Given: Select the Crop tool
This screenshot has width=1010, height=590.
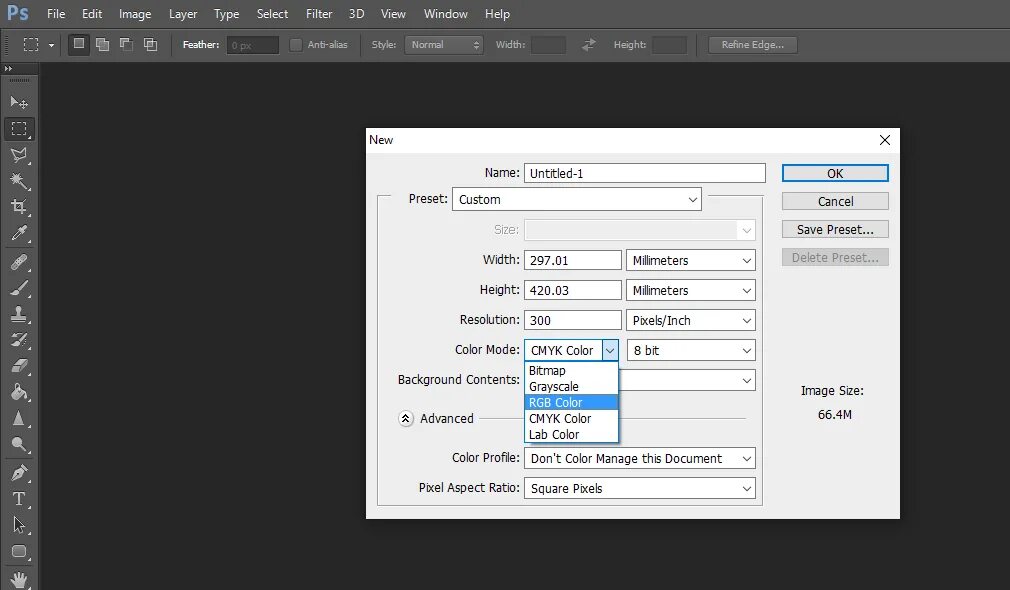Looking at the screenshot, I should click(x=19, y=207).
